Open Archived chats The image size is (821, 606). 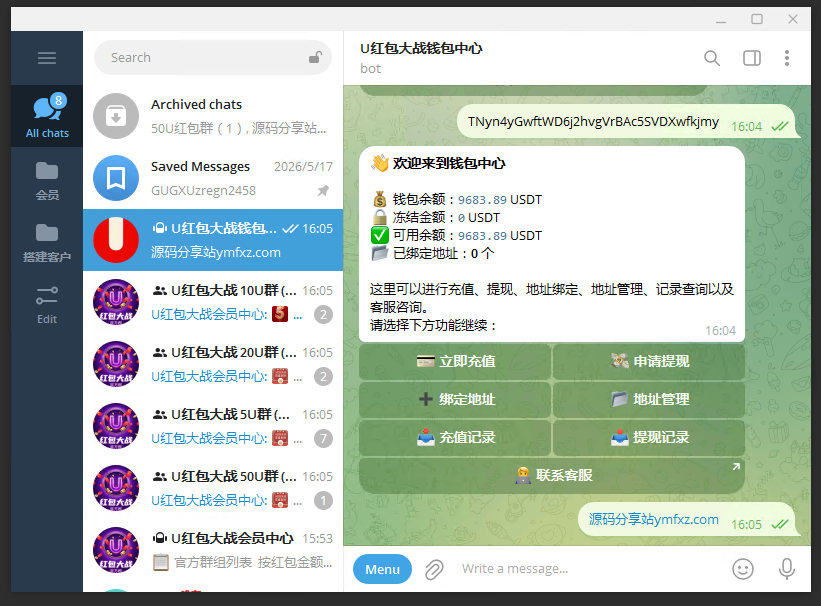point(213,116)
